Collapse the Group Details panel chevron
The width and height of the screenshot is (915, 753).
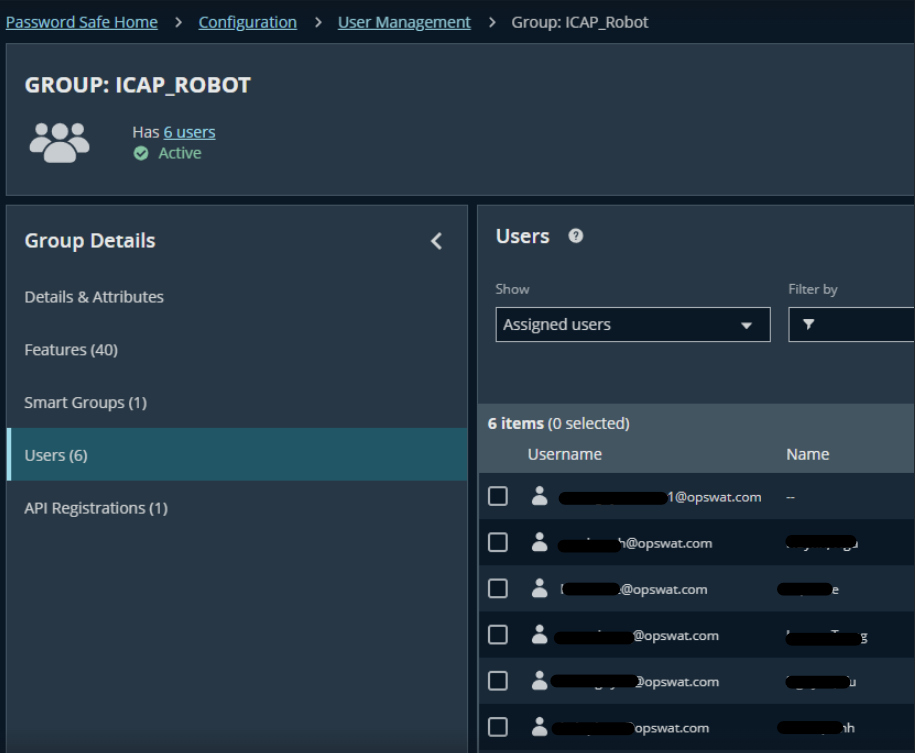436,241
